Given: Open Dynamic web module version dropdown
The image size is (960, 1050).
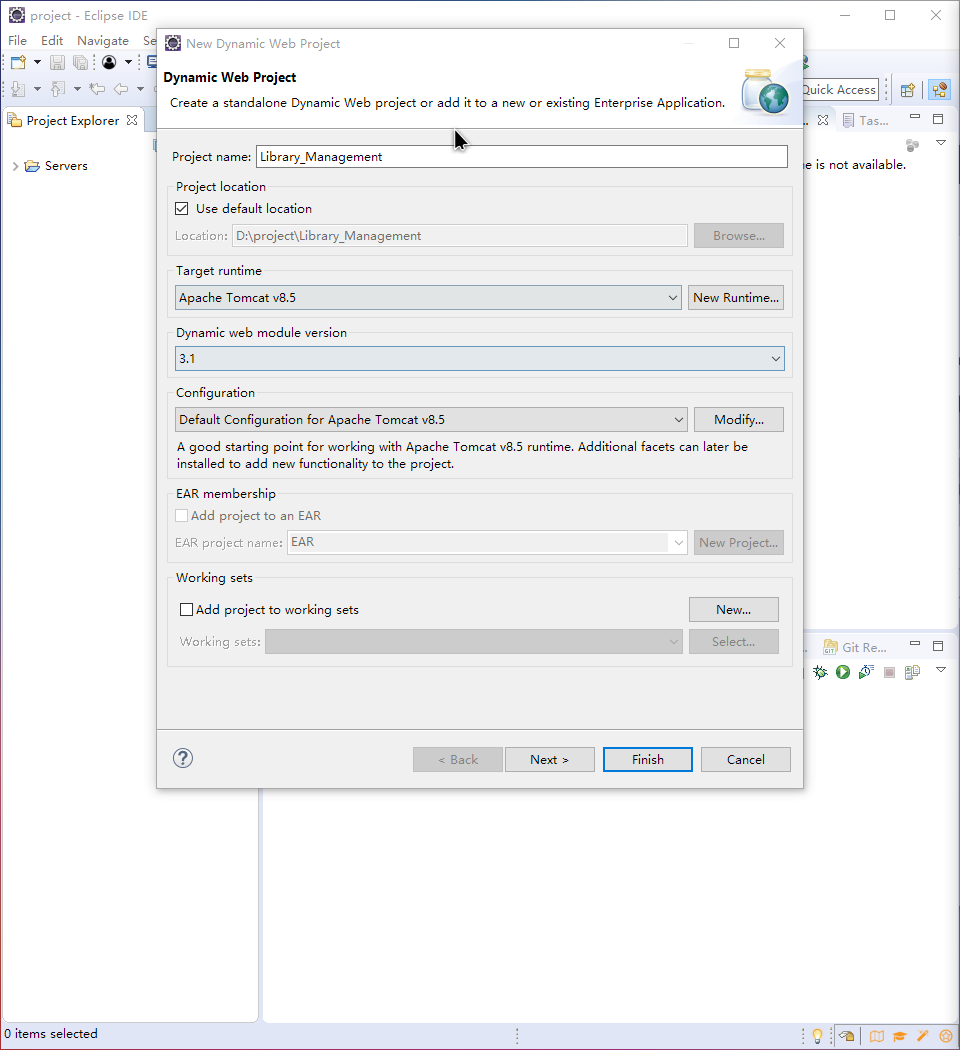Looking at the screenshot, I should click(480, 358).
